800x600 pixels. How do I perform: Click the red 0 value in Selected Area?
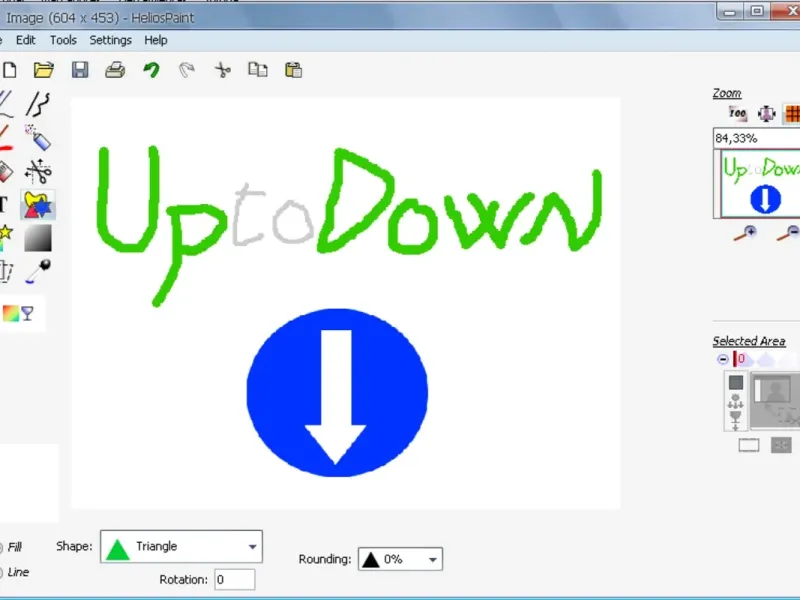tap(741, 359)
